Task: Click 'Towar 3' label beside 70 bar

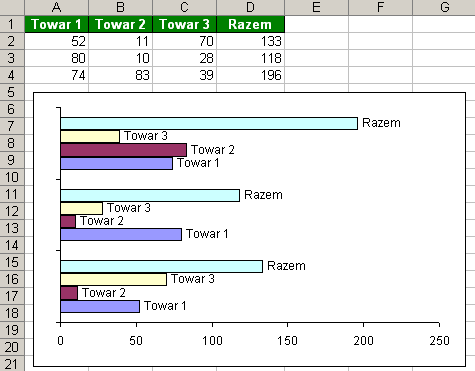Action: pos(193,279)
